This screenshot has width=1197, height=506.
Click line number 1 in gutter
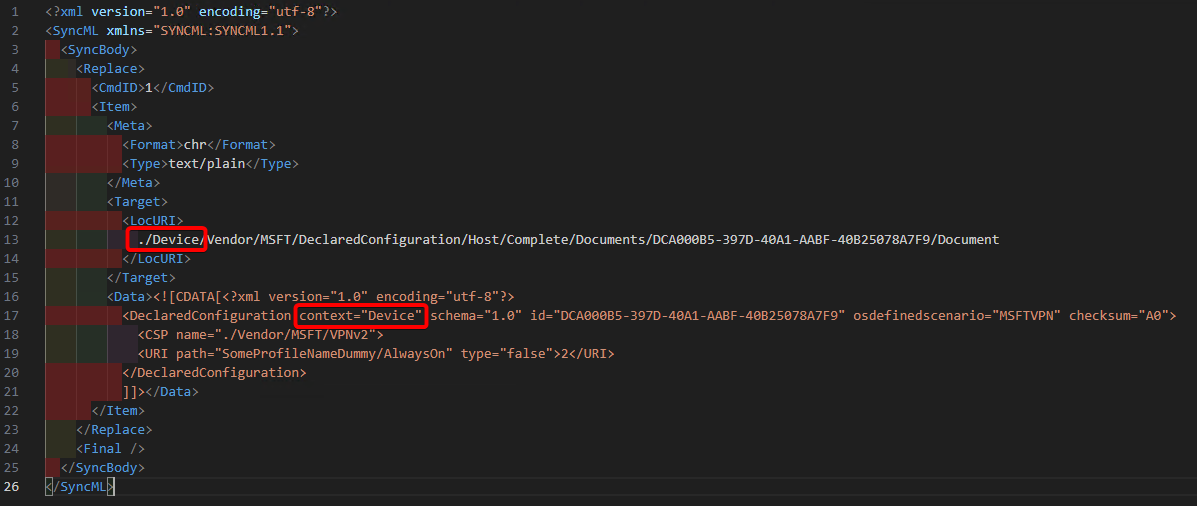coord(16,12)
